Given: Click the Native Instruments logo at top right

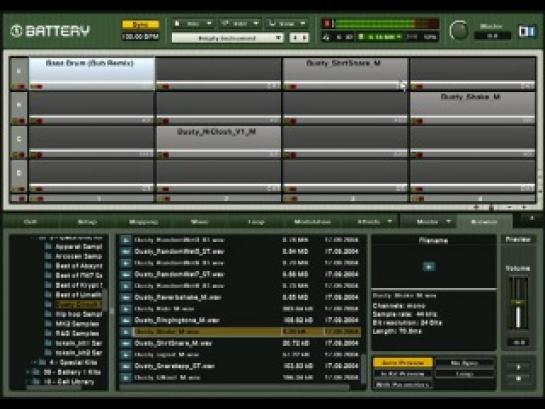Looking at the screenshot, I should pyautogui.click(x=527, y=31).
